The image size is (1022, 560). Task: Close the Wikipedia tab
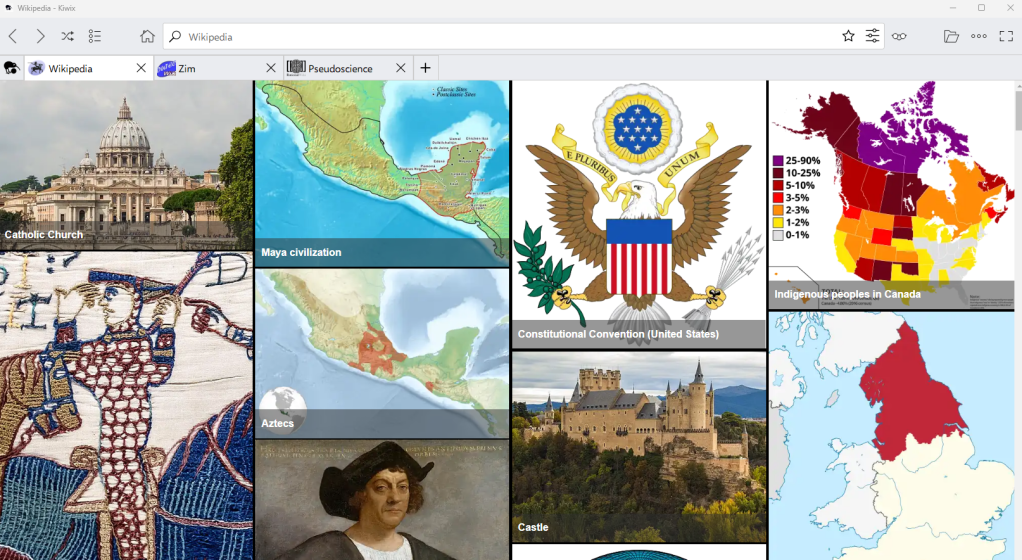141,68
